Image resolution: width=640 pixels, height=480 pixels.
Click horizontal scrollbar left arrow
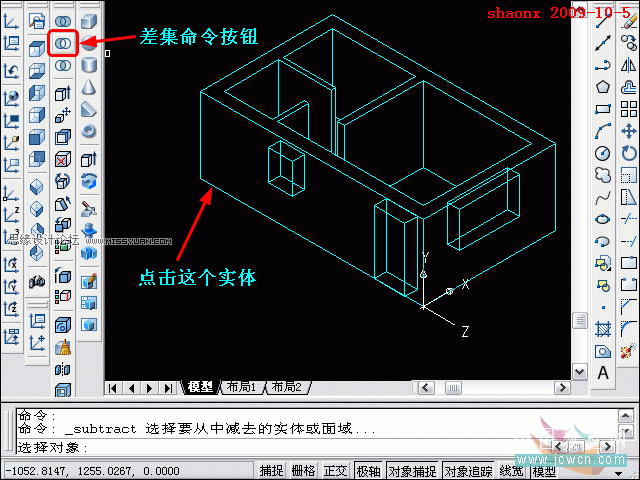tap(426, 387)
